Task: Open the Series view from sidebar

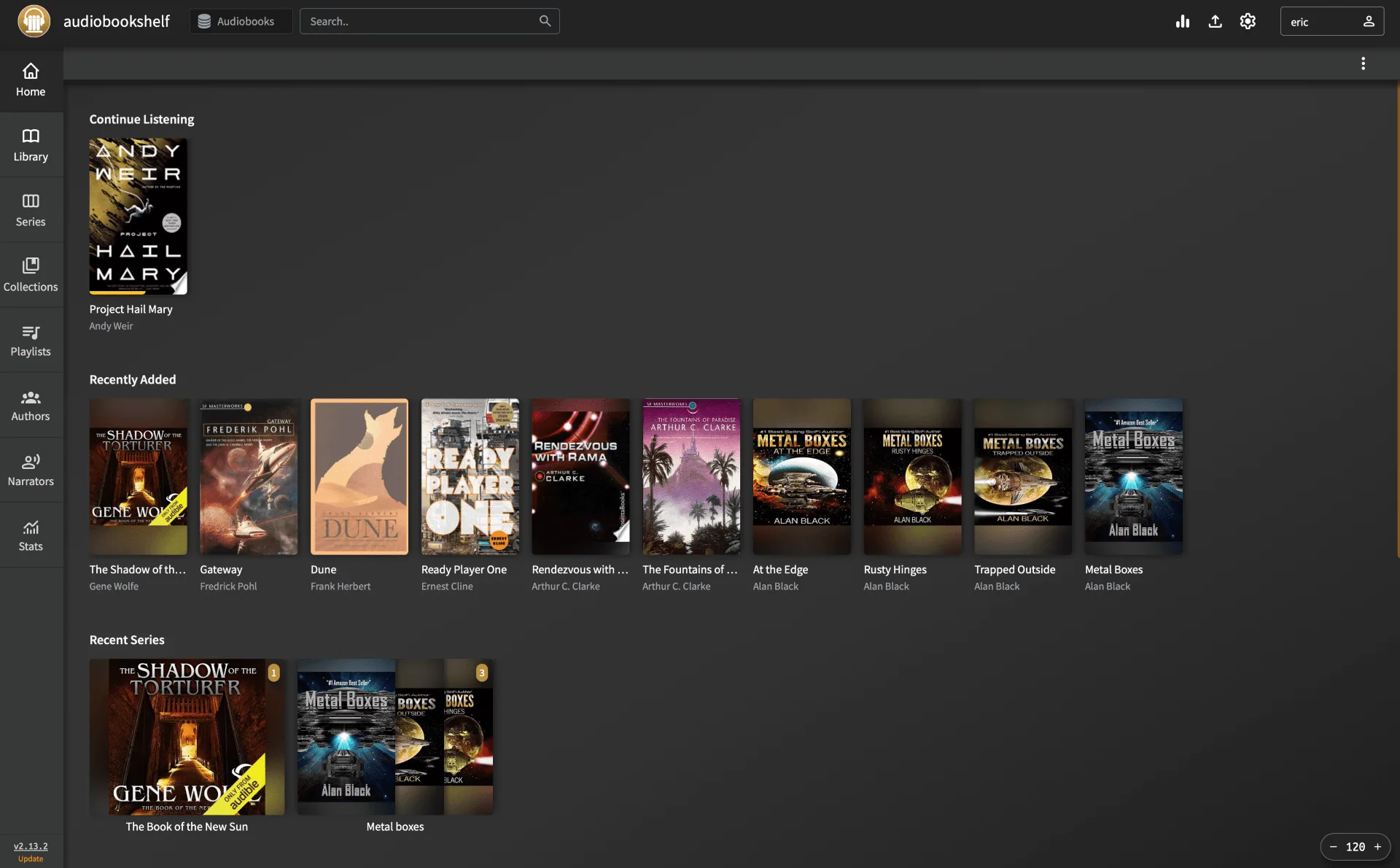Action: tap(31, 210)
